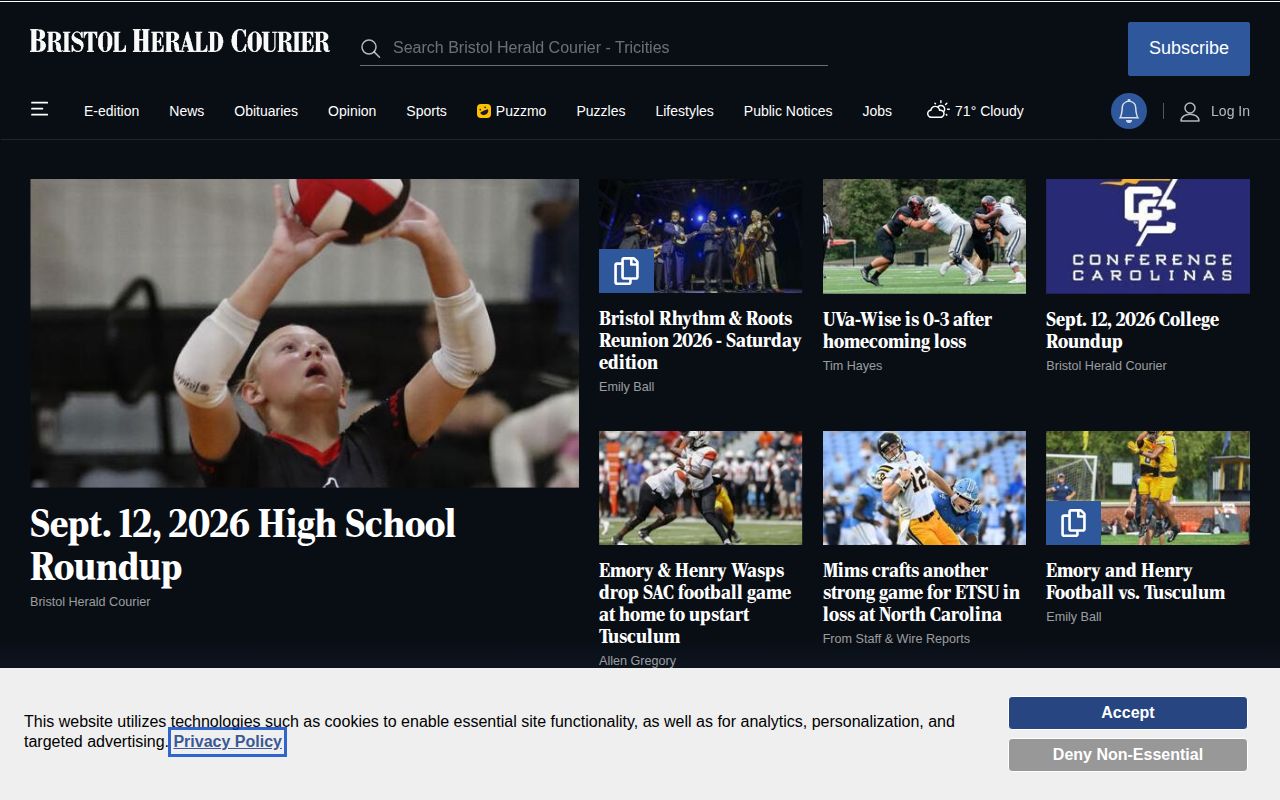
Task: Read the High School Roundup headline
Action: click(x=243, y=545)
